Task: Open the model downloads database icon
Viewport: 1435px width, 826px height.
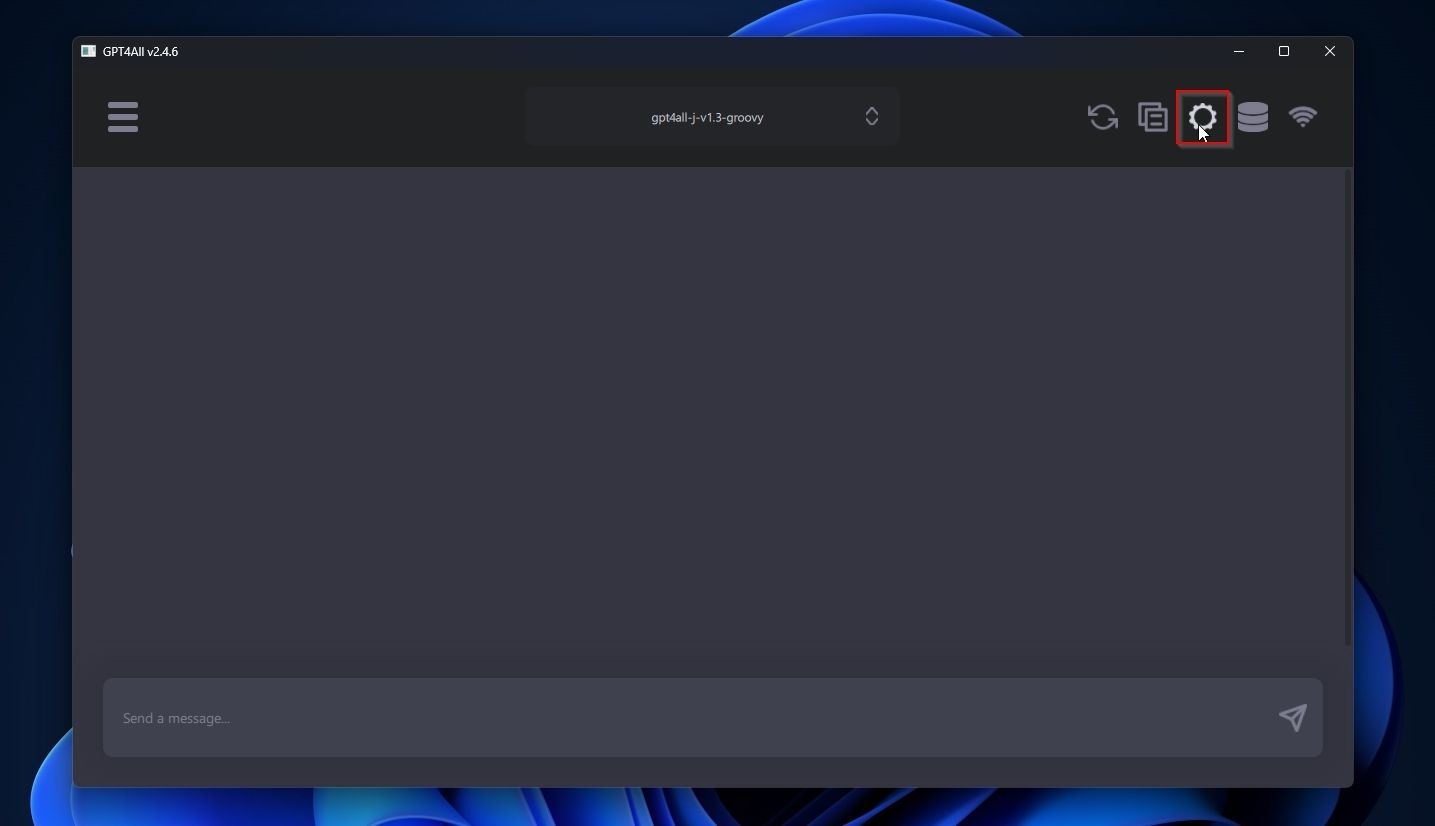Action: coord(1253,117)
